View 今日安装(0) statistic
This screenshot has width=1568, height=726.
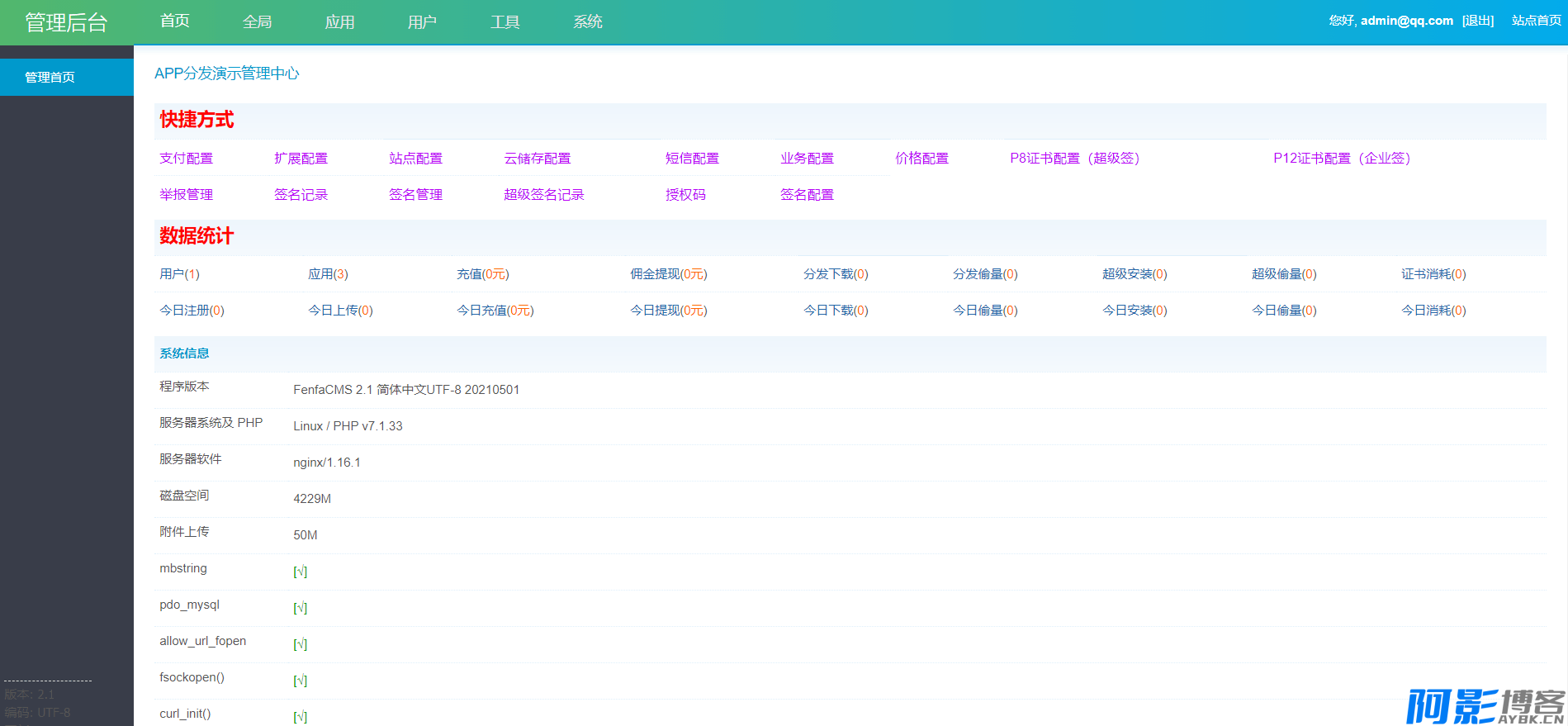pos(1135,311)
